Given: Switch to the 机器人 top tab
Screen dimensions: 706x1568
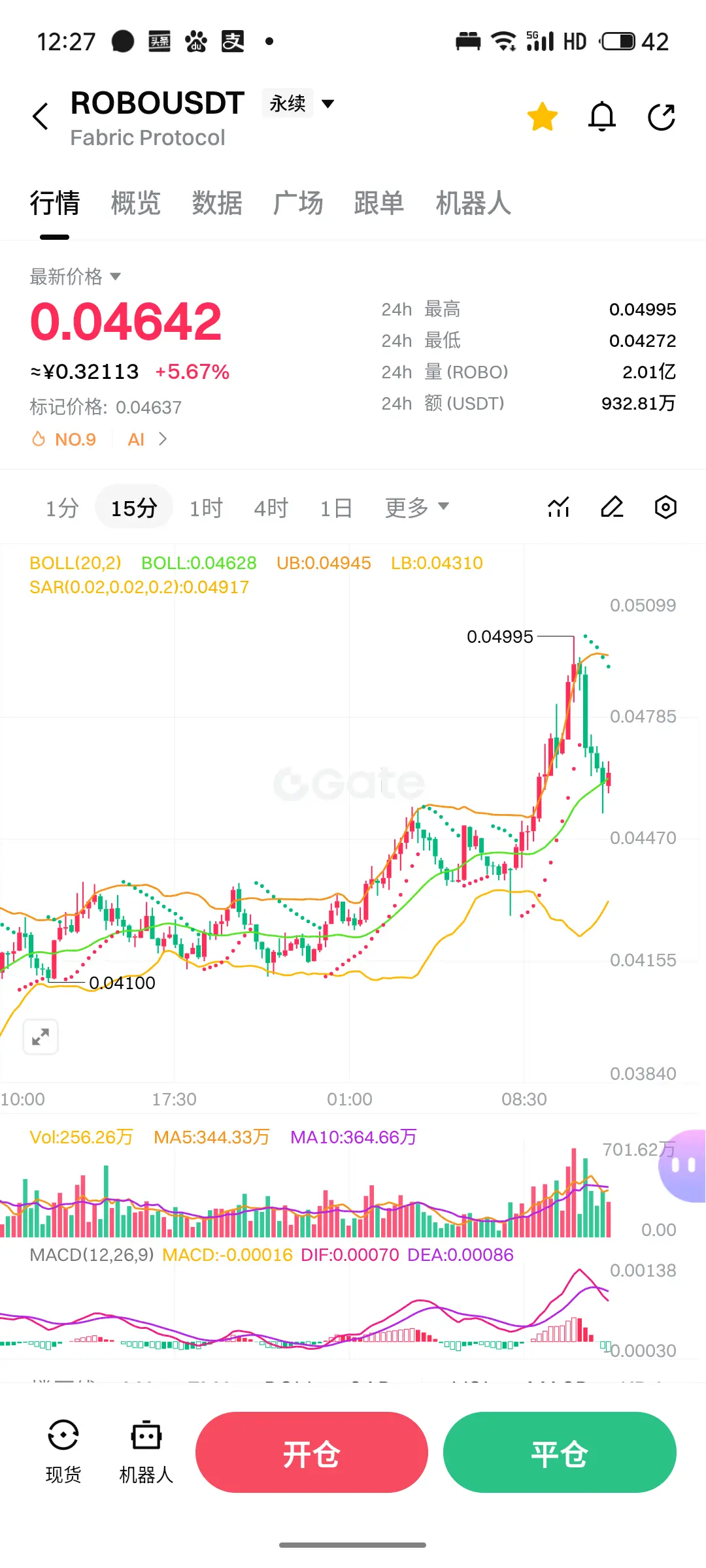Looking at the screenshot, I should [x=473, y=203].
